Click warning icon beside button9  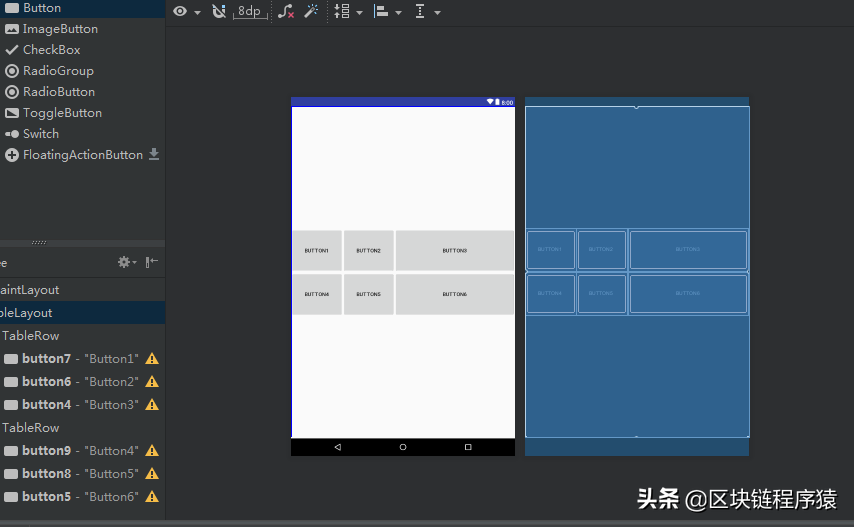pos(152,451)
